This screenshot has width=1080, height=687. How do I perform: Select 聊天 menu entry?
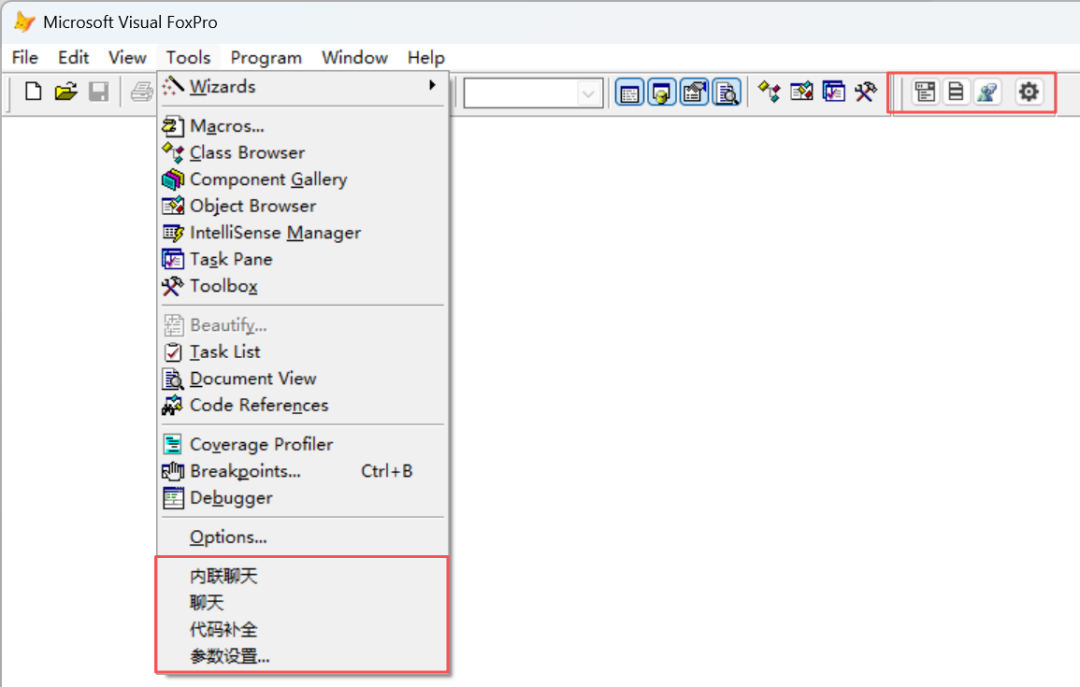click(x=303, y=603)
